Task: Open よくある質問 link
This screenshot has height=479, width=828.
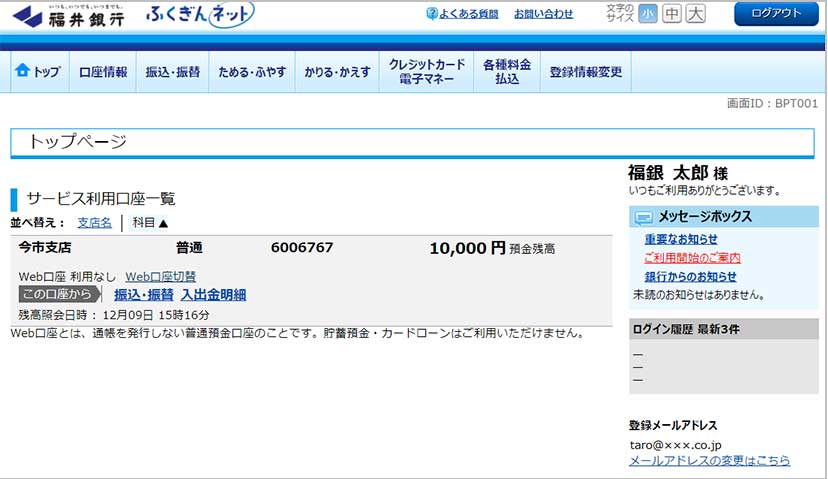Action: [468, 14]
